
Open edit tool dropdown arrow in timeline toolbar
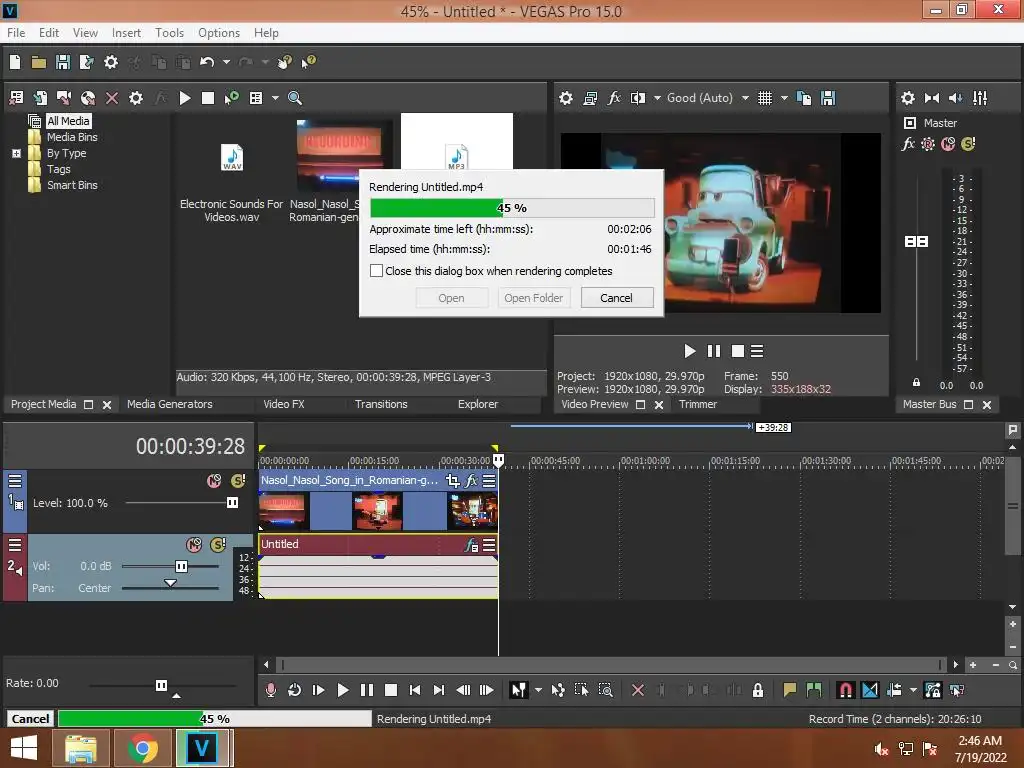538,690
